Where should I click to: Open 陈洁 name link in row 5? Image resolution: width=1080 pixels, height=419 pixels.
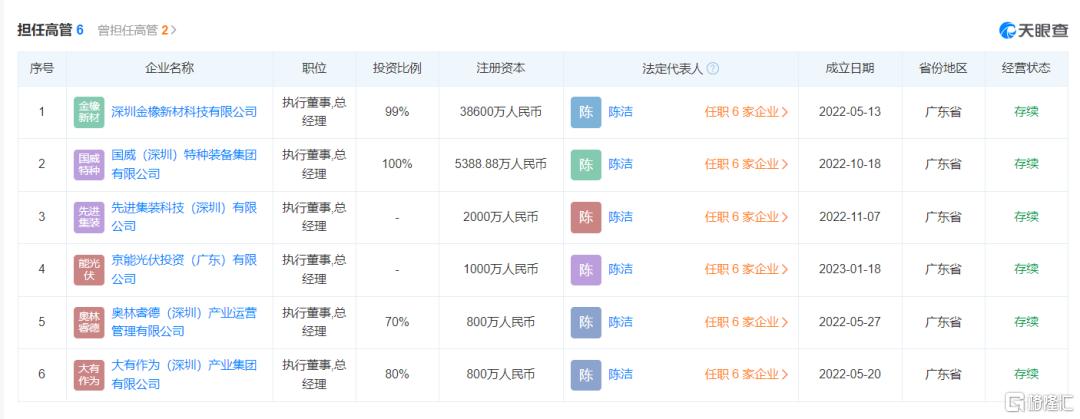pyautogui.click(x=620, y=322)
